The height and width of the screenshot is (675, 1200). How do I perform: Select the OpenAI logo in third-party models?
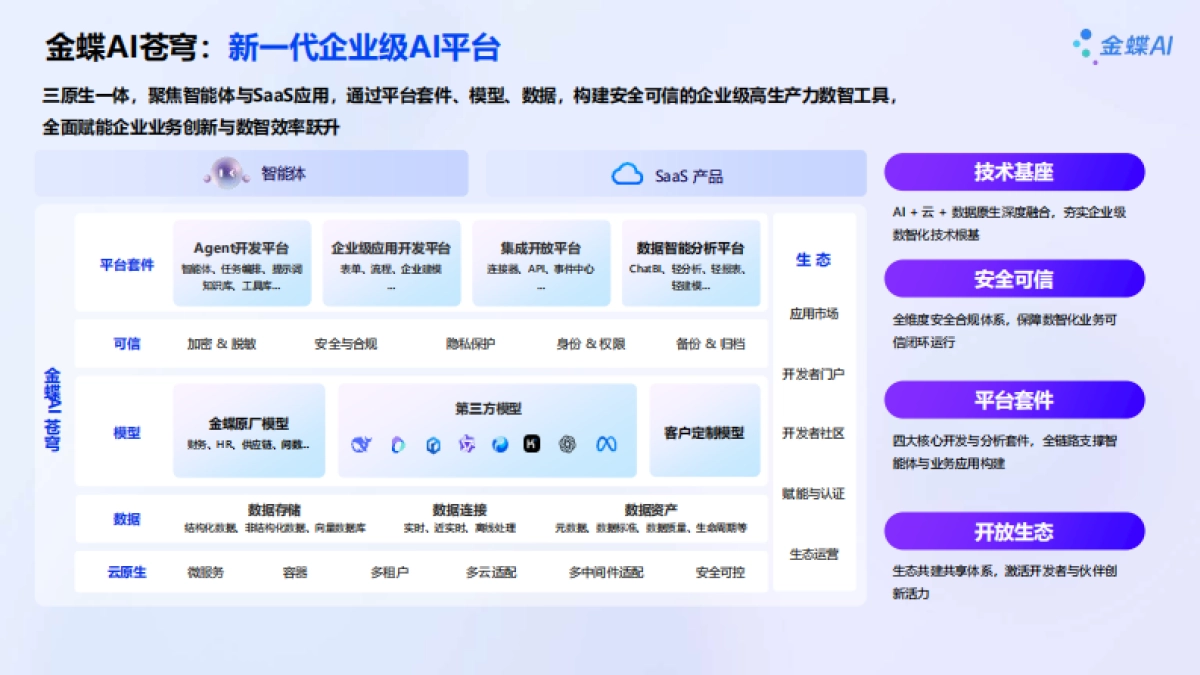[568, 444]
